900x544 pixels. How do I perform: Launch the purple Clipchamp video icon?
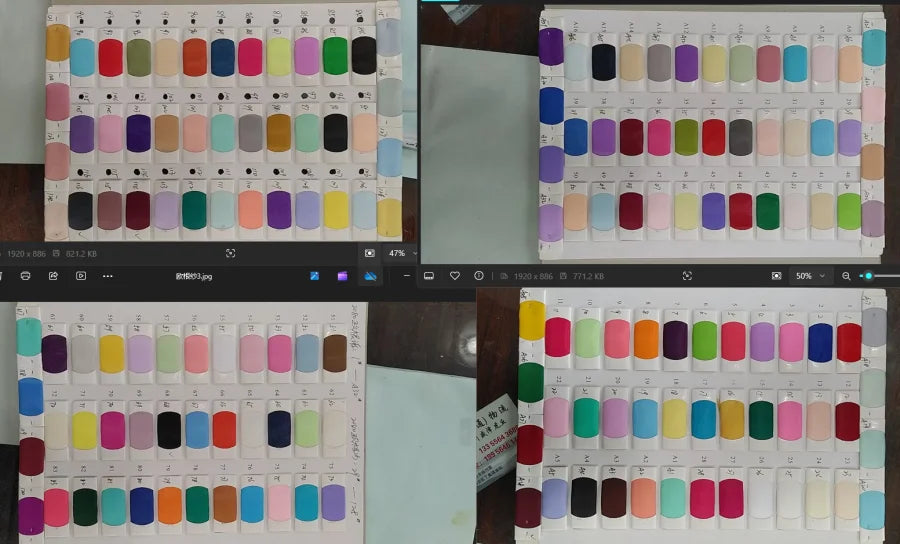click(x=342, y=276)
